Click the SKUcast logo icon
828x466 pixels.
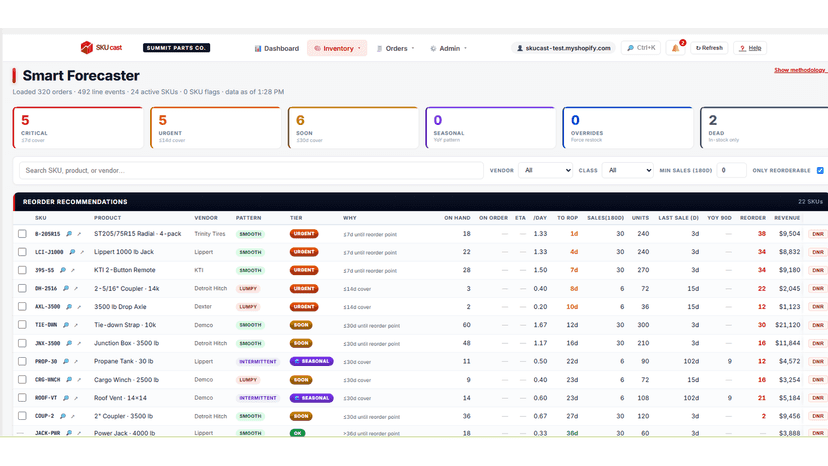tap(87, 48)
